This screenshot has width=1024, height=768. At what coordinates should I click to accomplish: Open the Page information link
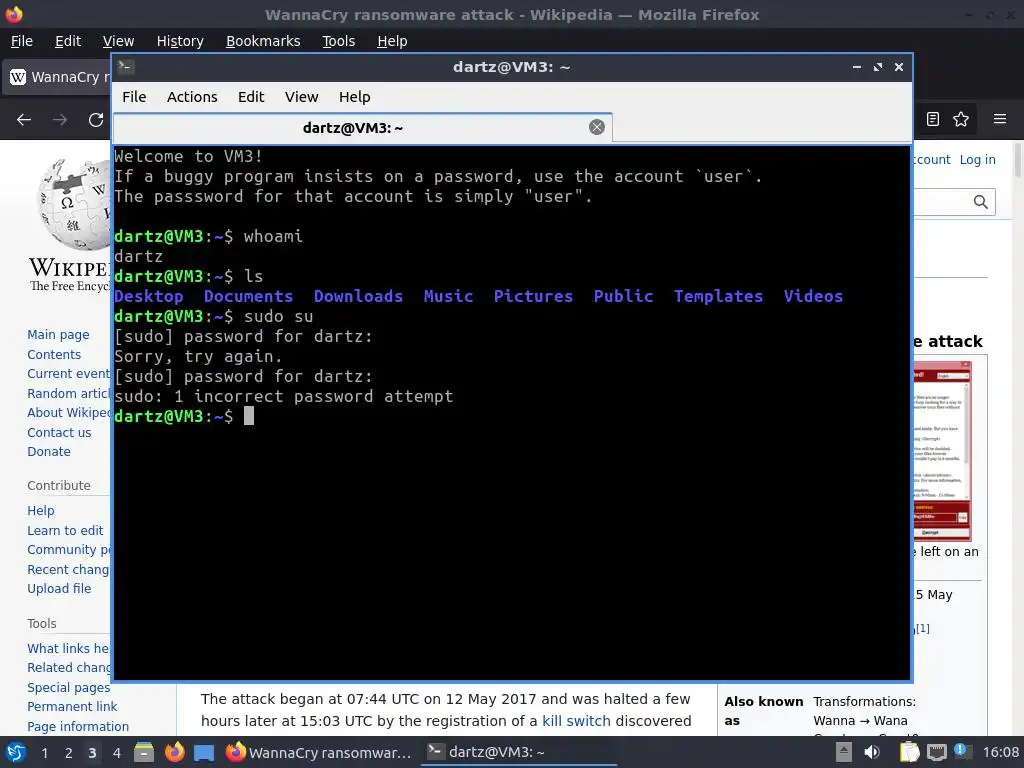click(x=78, y=726)
